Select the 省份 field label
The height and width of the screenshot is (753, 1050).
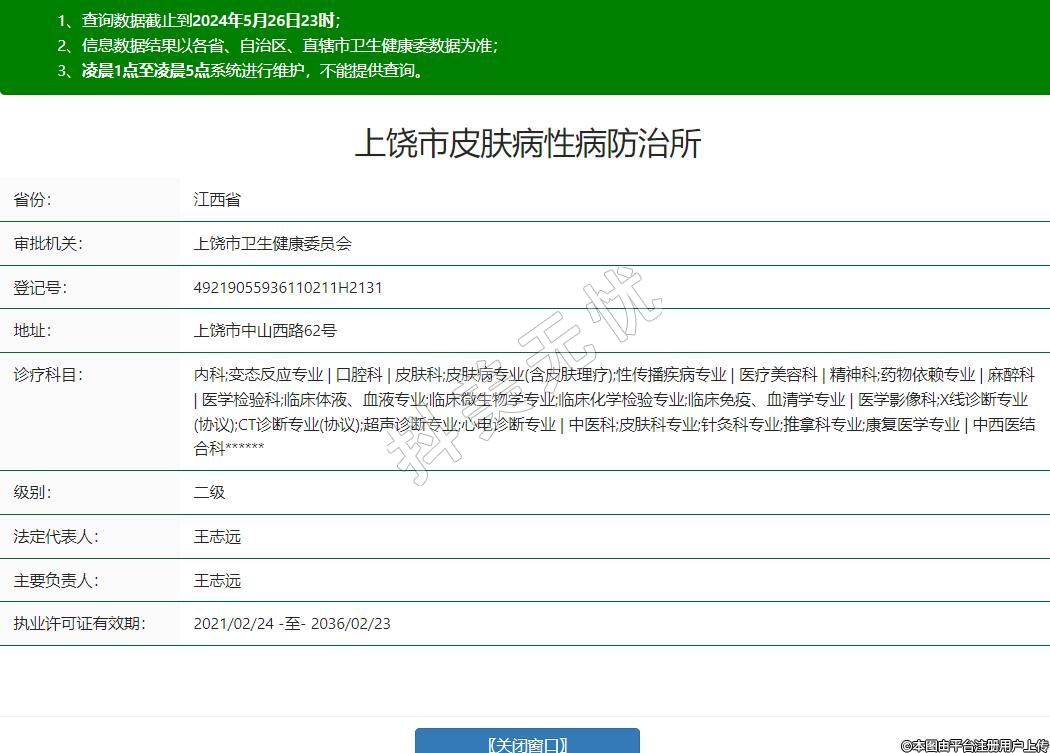(32, 200)
